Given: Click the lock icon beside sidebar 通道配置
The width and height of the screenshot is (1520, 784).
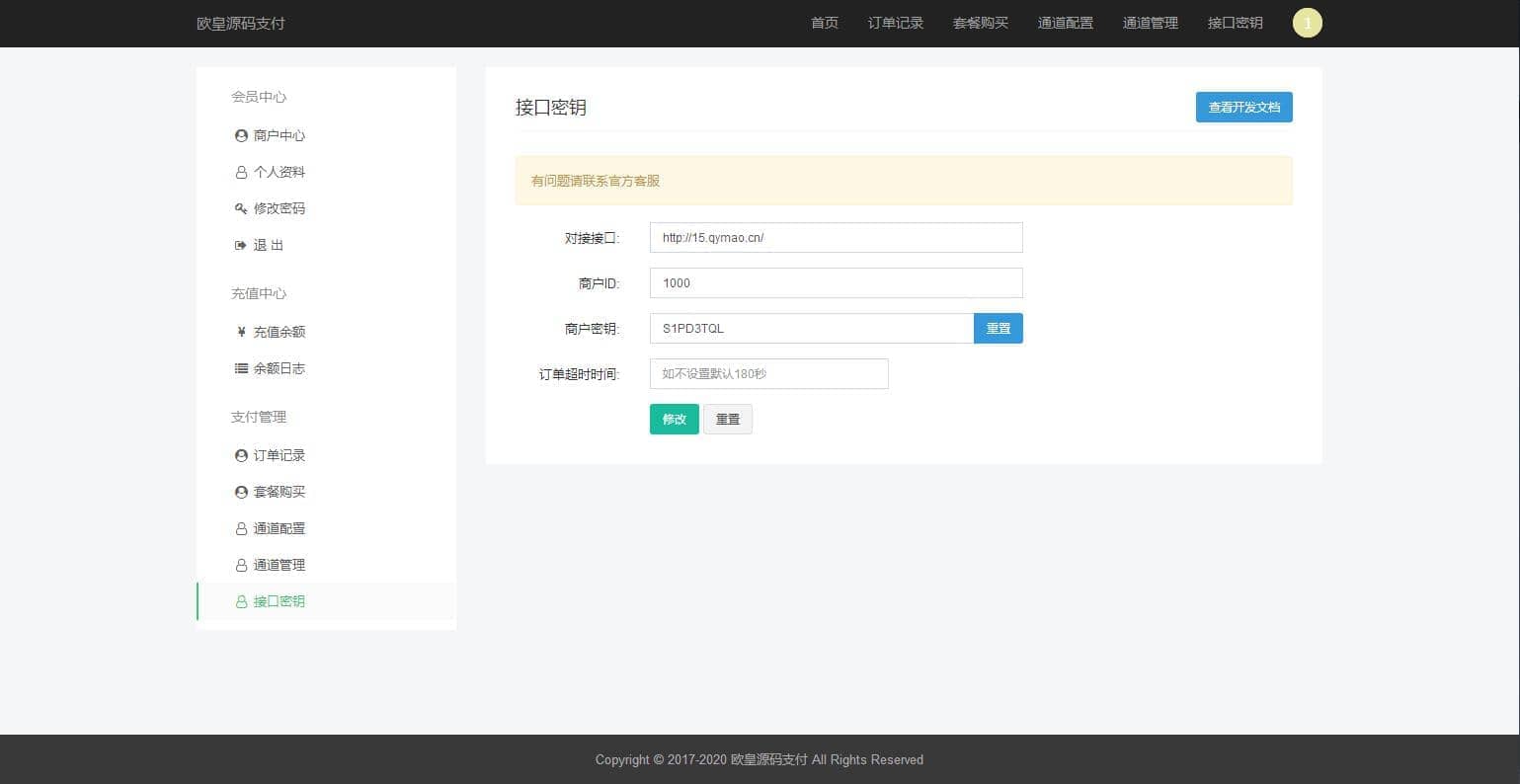Looking at the screenshot, I should coord(241,529).
